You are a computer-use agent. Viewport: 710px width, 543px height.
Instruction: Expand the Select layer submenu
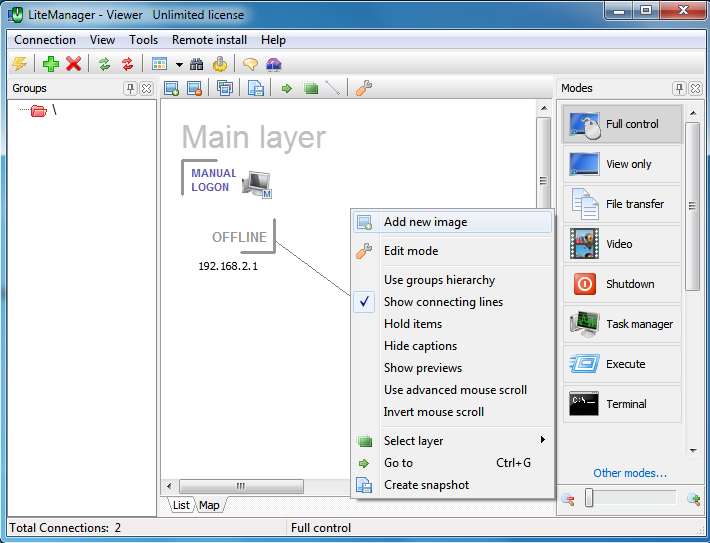point(452,441)
